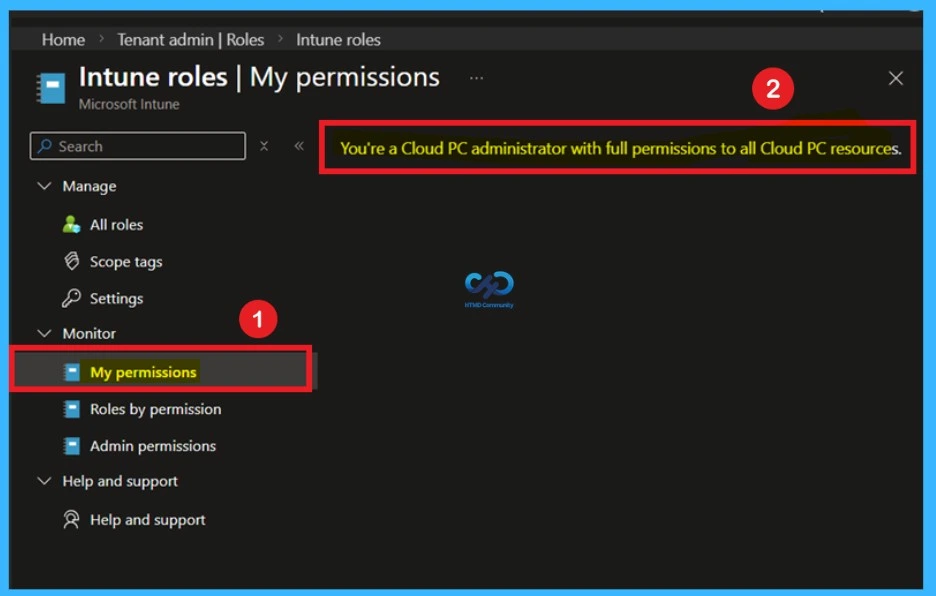The width and height of the screenshot is (936, 596).
Task: Click the search magnifier icon
Action: 46,146
